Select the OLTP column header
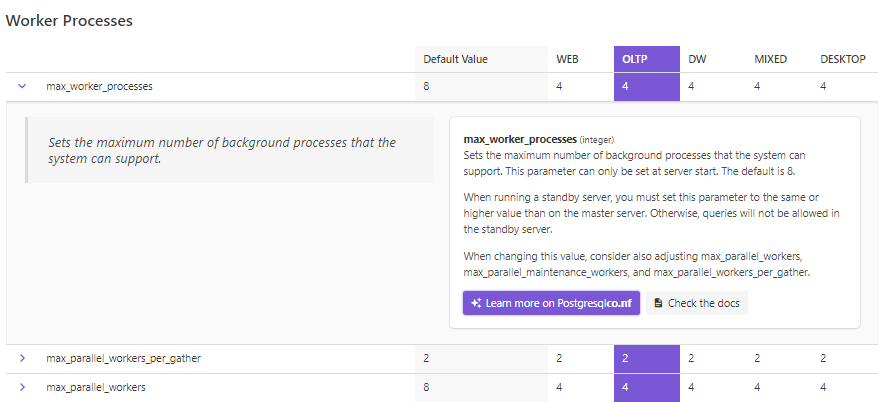Viewport: 878px width, 402px height. coord(635,59)
